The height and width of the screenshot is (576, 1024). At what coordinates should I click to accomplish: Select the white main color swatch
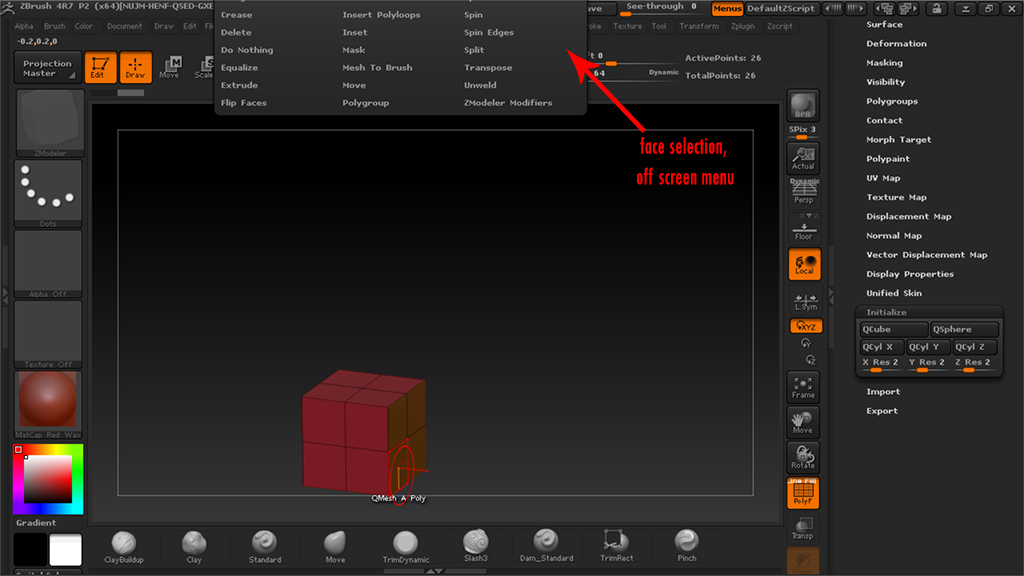pyautogui.click(x=65, y=549)
